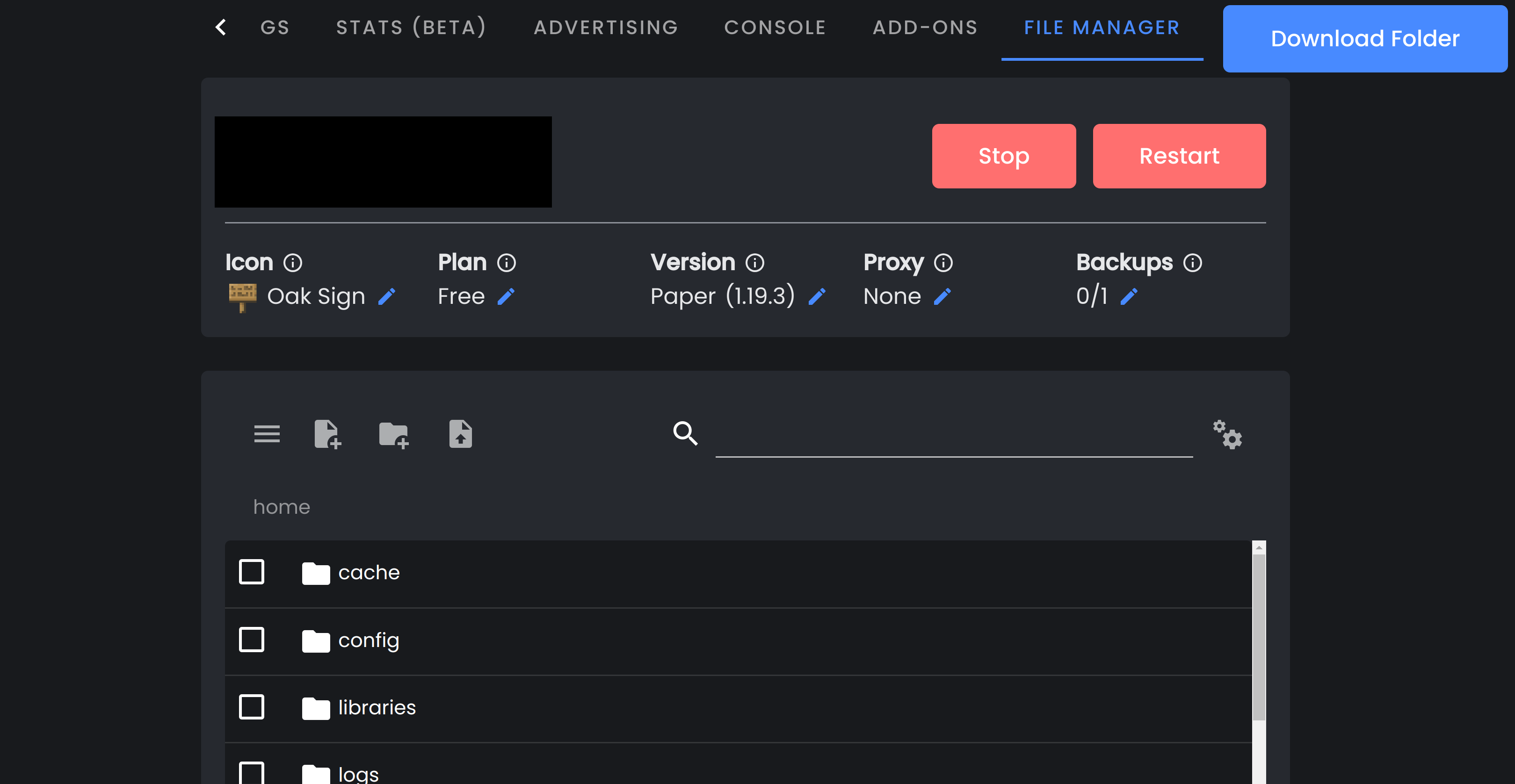
Task: Check the config folder checkbox
Action: click(251, 640)
